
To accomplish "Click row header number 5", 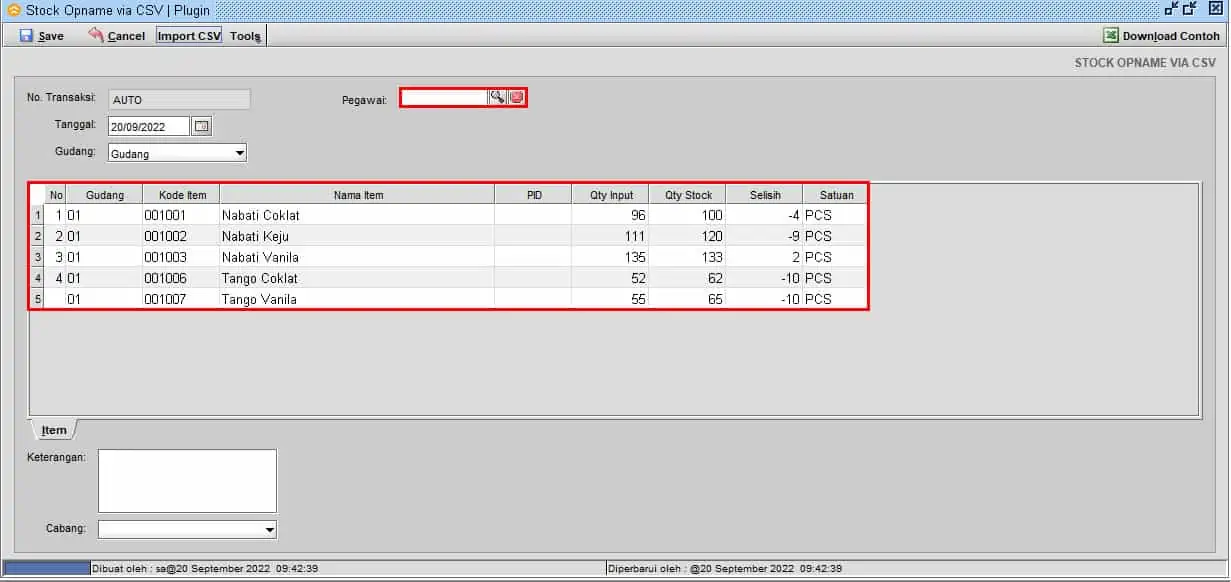I will point(38,299).
